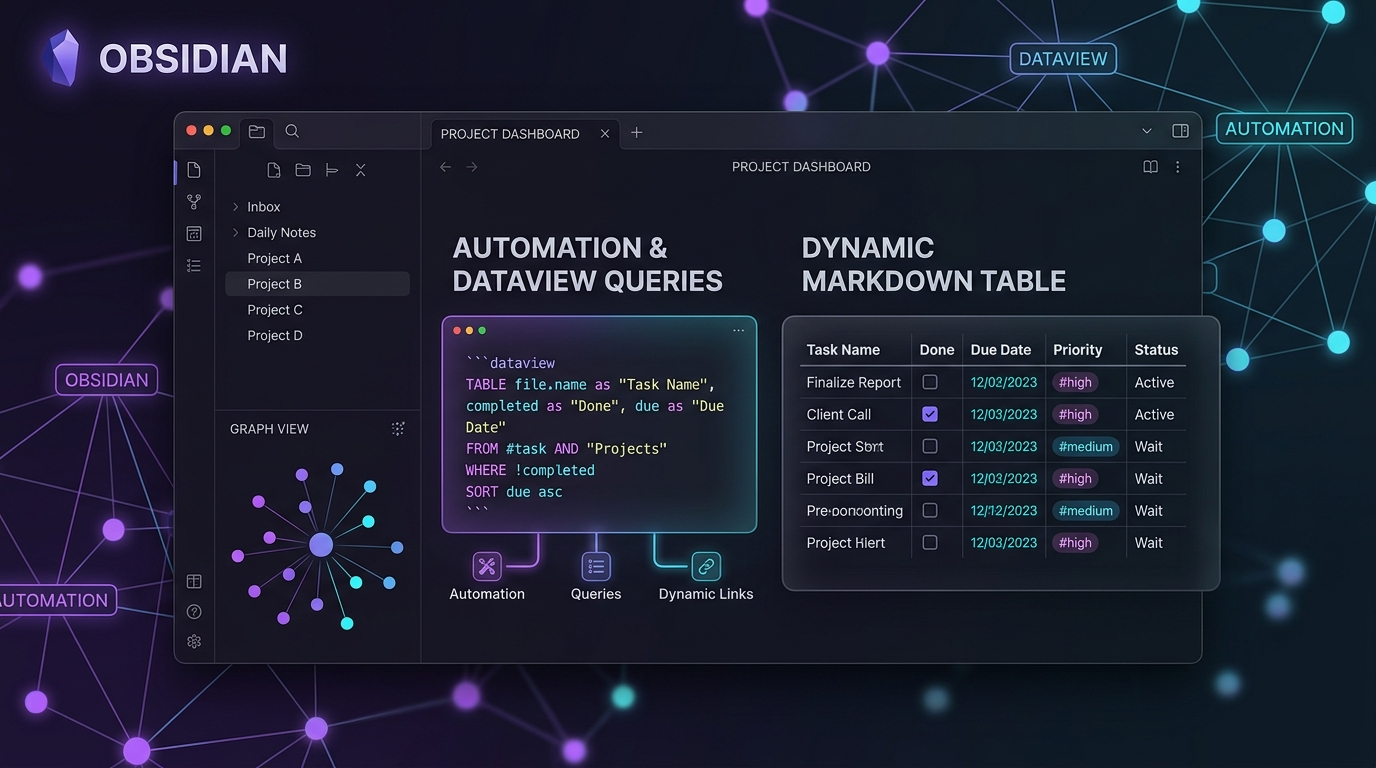Screen dimensions: 1376x768
Task: Uncheck the Project Bill done checkbox
Action: pos(930,478)
